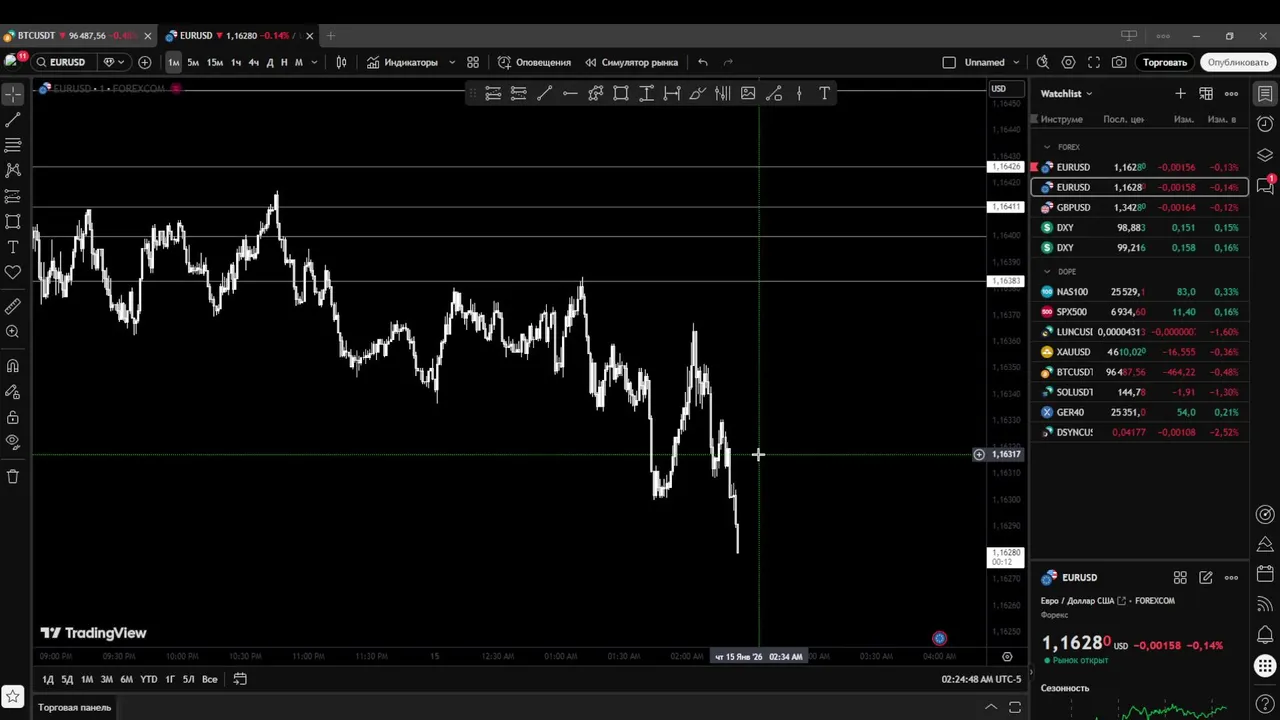Select the shapes tool in left sidebar
Screen dimensions: 1280x720
tap(13, 222)
